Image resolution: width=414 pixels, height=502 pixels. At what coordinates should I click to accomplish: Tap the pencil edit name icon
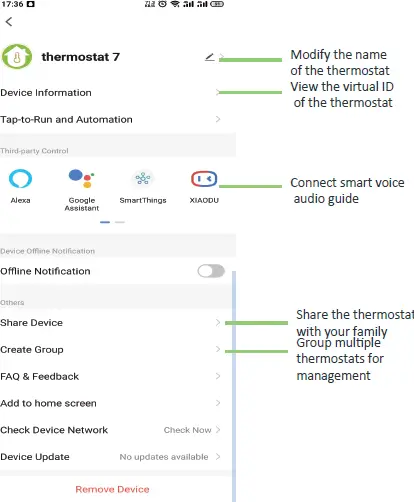point(209,57)
